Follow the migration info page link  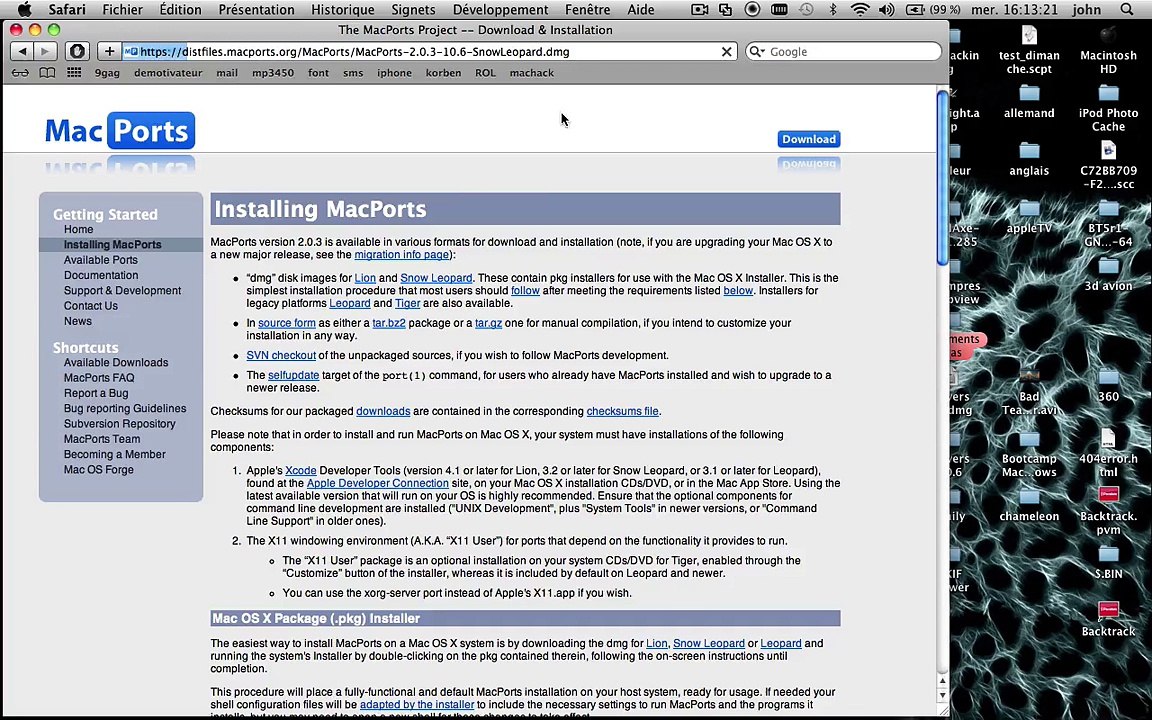pos(401,254)
